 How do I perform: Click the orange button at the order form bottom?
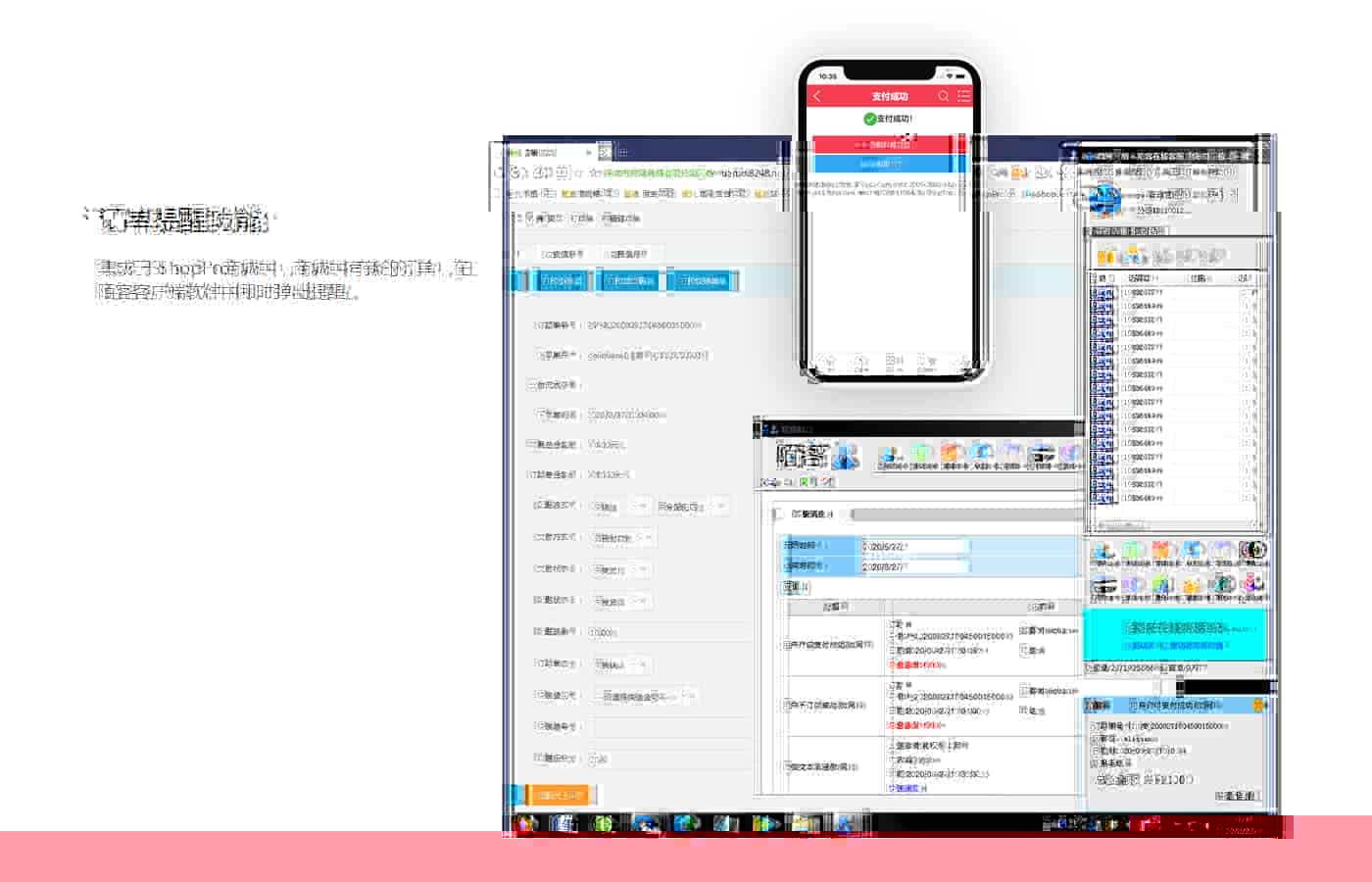(x=560, y=796)
